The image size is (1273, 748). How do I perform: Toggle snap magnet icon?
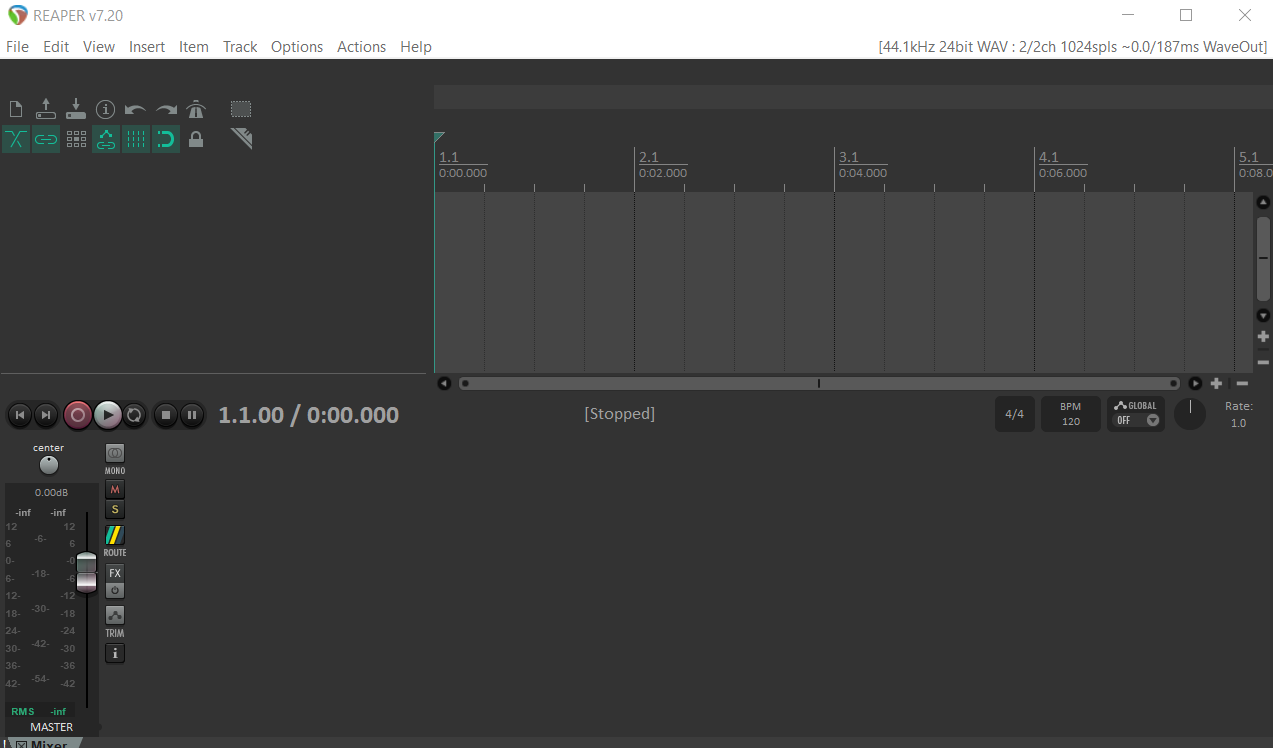click(166, 139)
